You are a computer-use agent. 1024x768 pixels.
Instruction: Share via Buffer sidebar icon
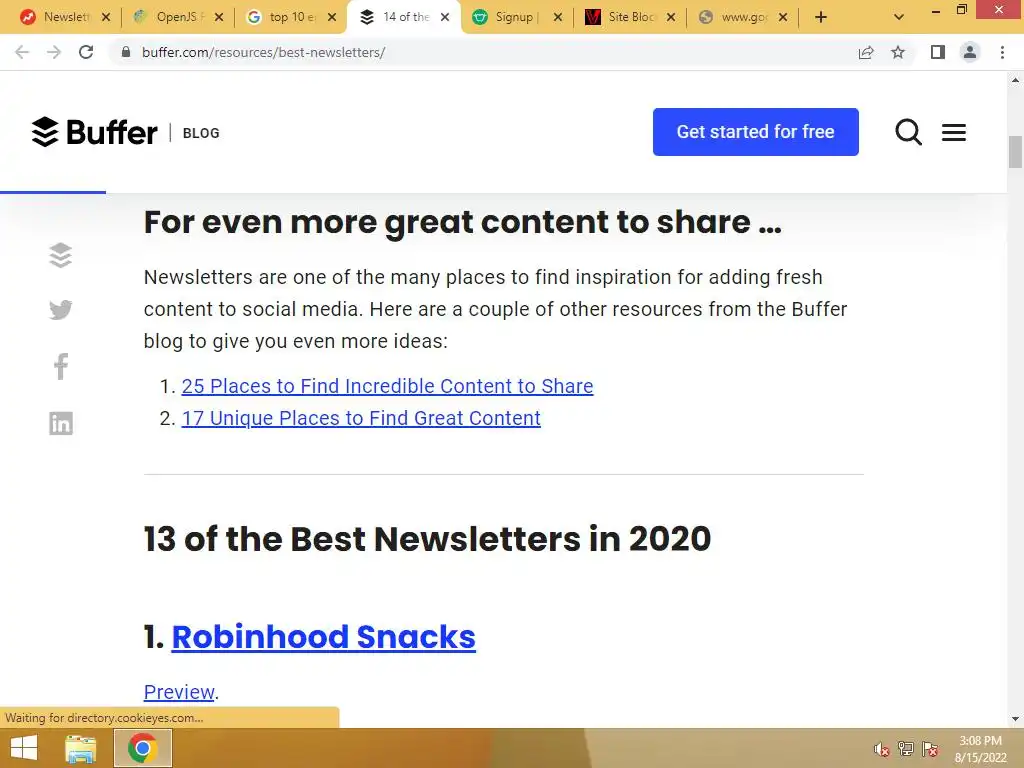pyautogui.click(x=61, y=255)
